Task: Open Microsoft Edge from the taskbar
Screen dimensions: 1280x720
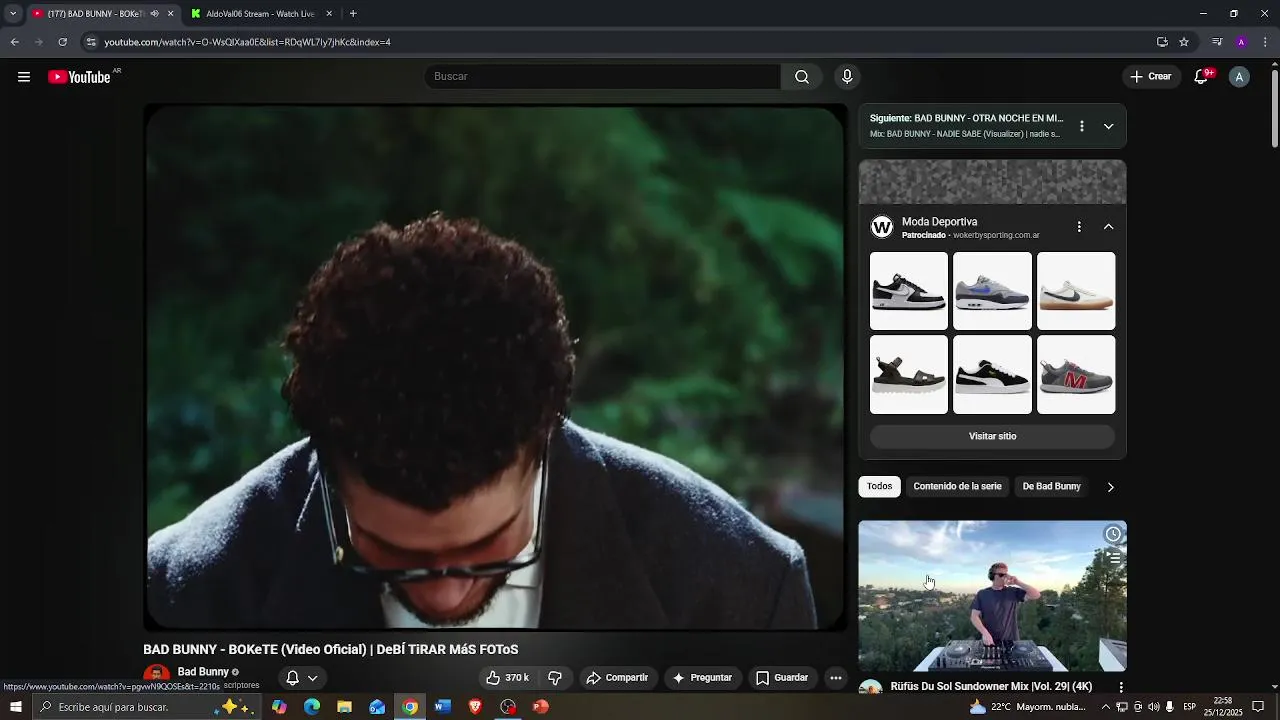Action: (312, 707)
